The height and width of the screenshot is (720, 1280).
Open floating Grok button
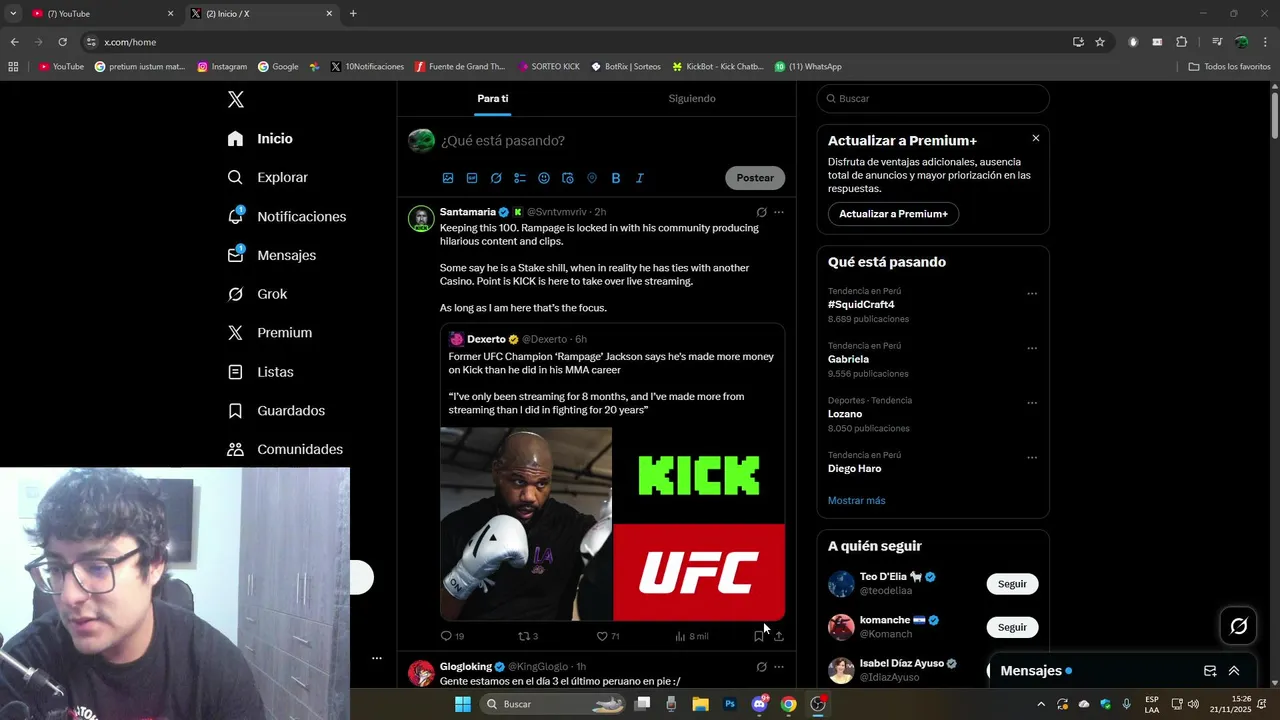(x=1238, y=626)
